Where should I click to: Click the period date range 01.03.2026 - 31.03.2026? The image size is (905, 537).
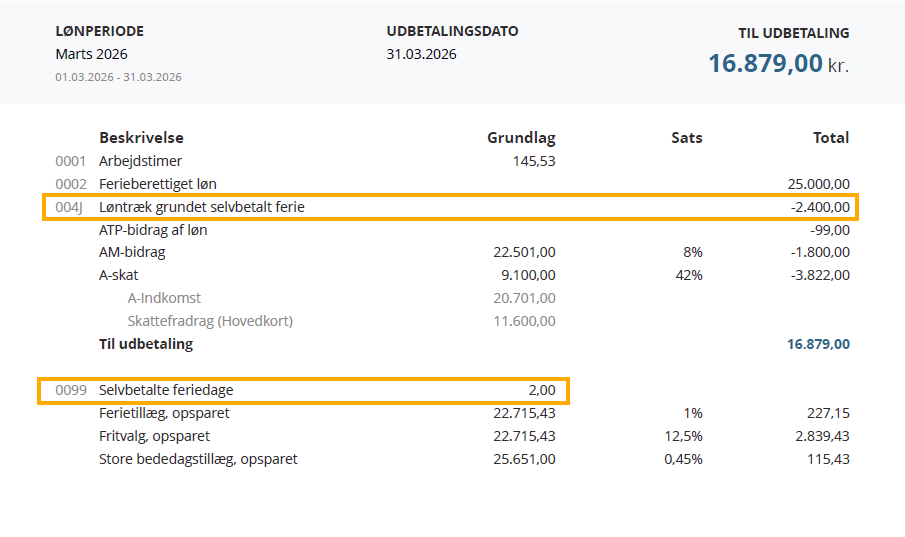(118, 77)
